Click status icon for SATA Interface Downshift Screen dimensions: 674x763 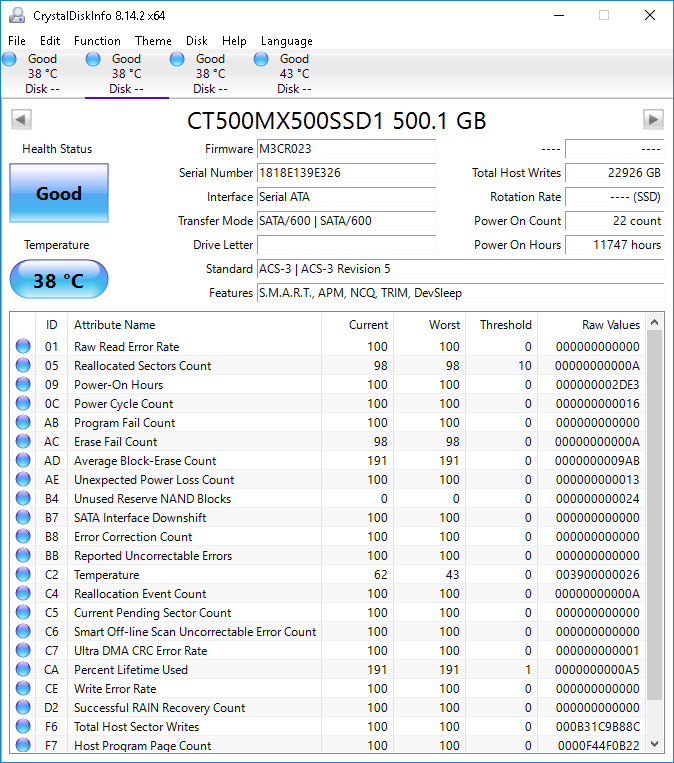23,517
